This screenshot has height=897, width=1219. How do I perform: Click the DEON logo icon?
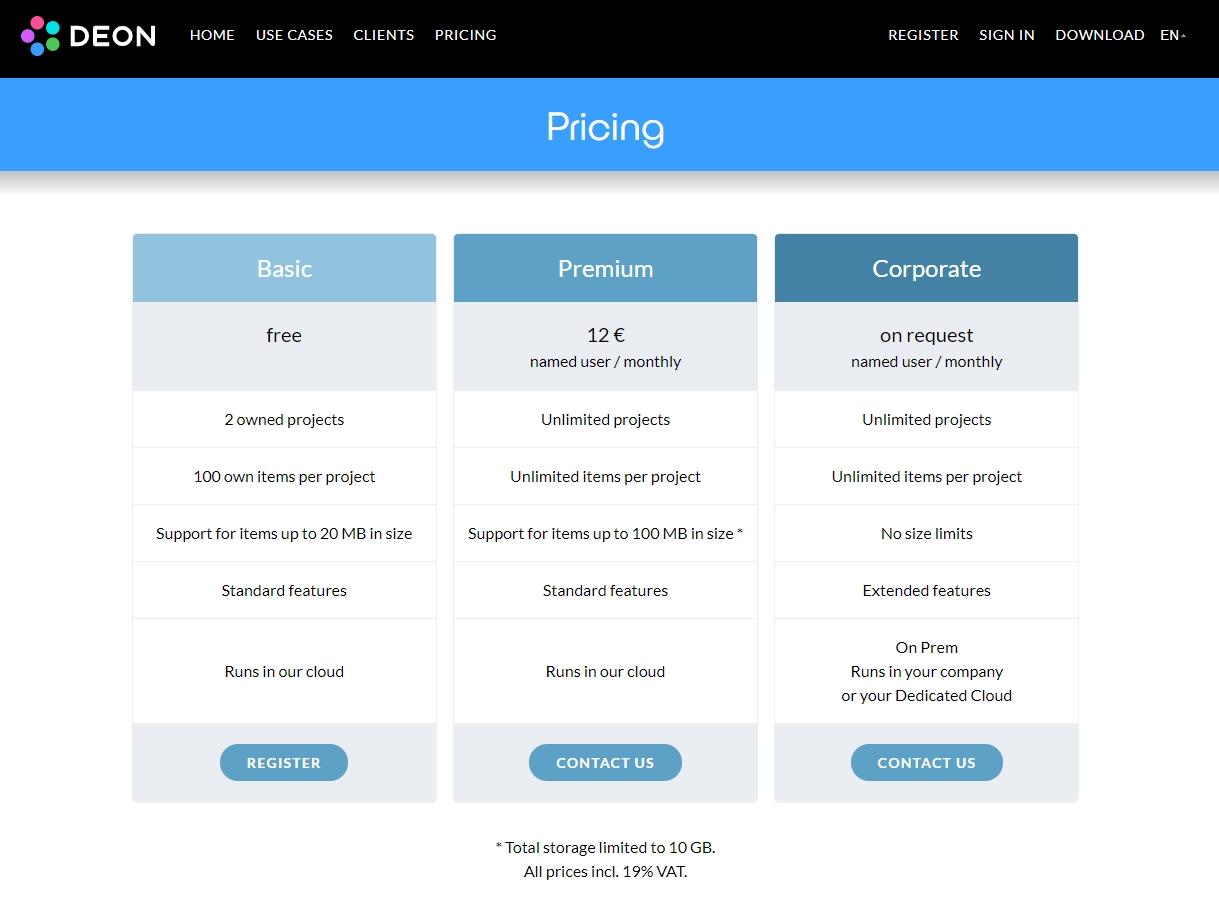(40, 36)
